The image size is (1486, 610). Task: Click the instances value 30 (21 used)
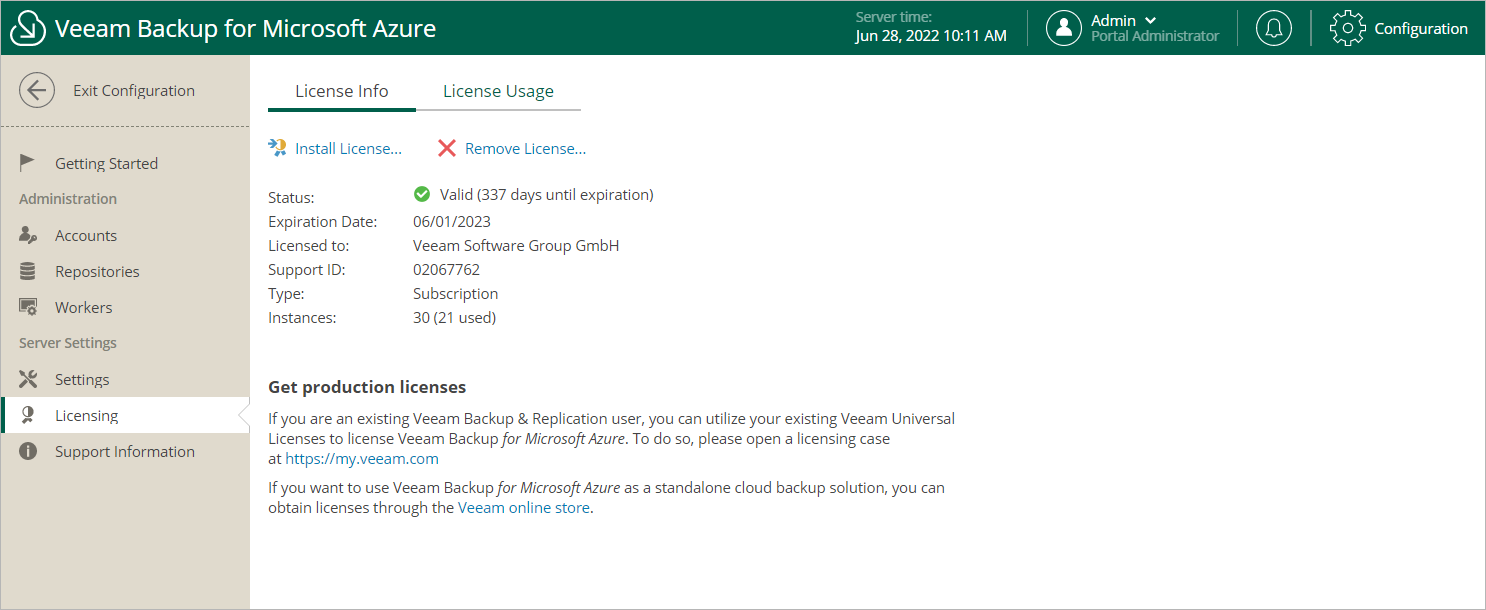coord(454,317)
